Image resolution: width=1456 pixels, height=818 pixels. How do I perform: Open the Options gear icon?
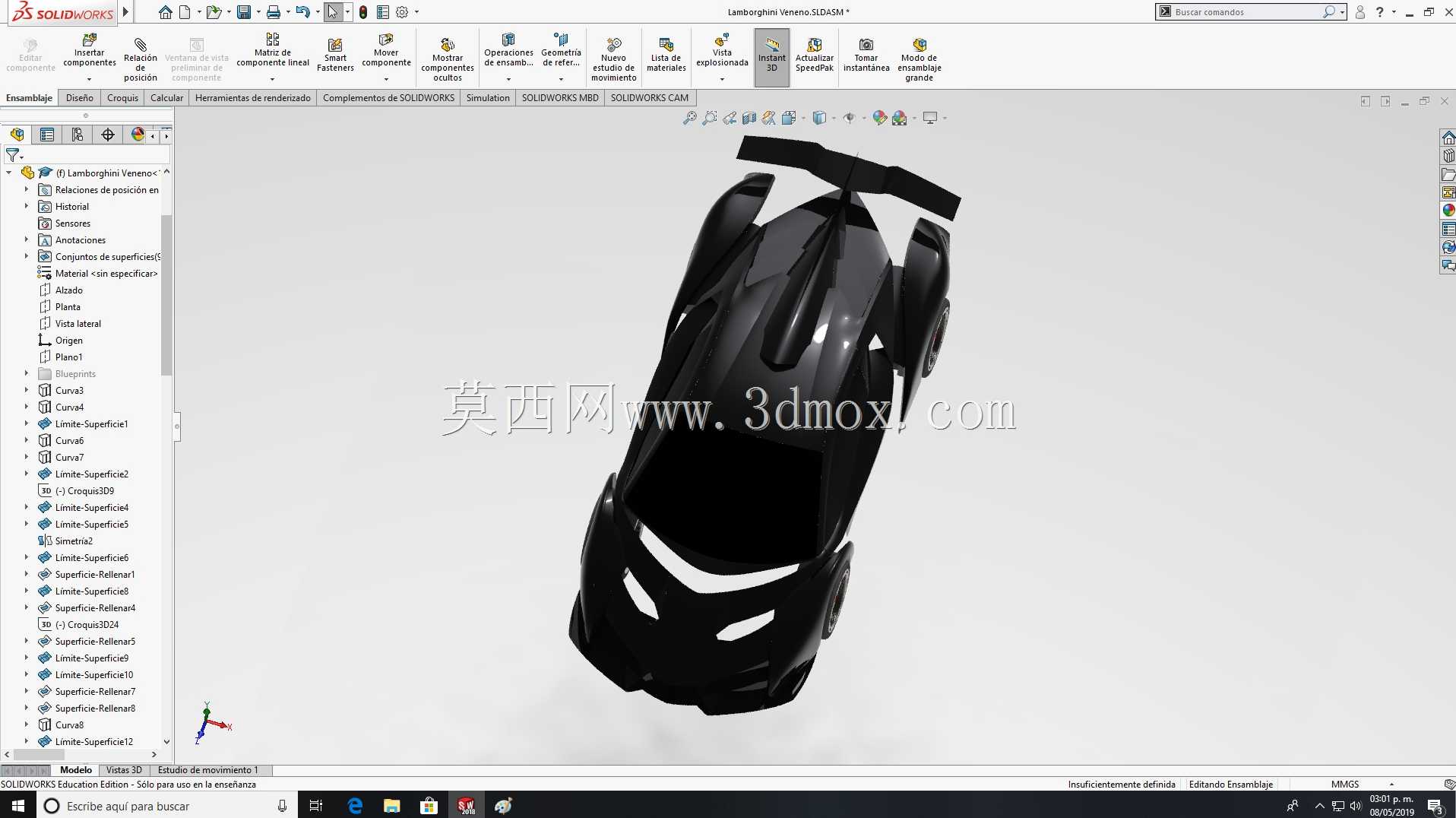[402, 12]
